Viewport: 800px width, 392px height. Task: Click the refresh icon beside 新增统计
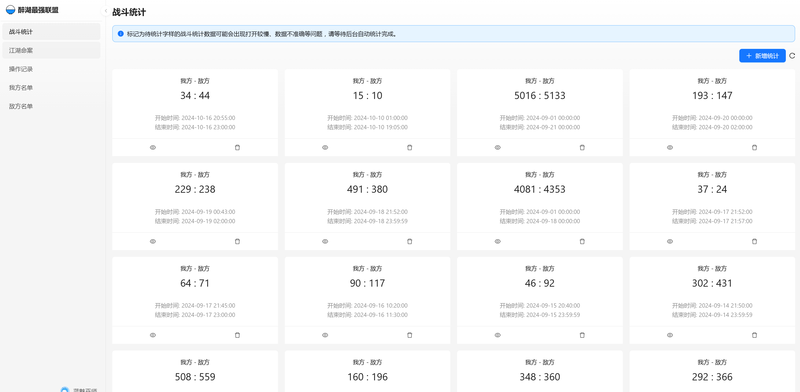tap(792, 56)
